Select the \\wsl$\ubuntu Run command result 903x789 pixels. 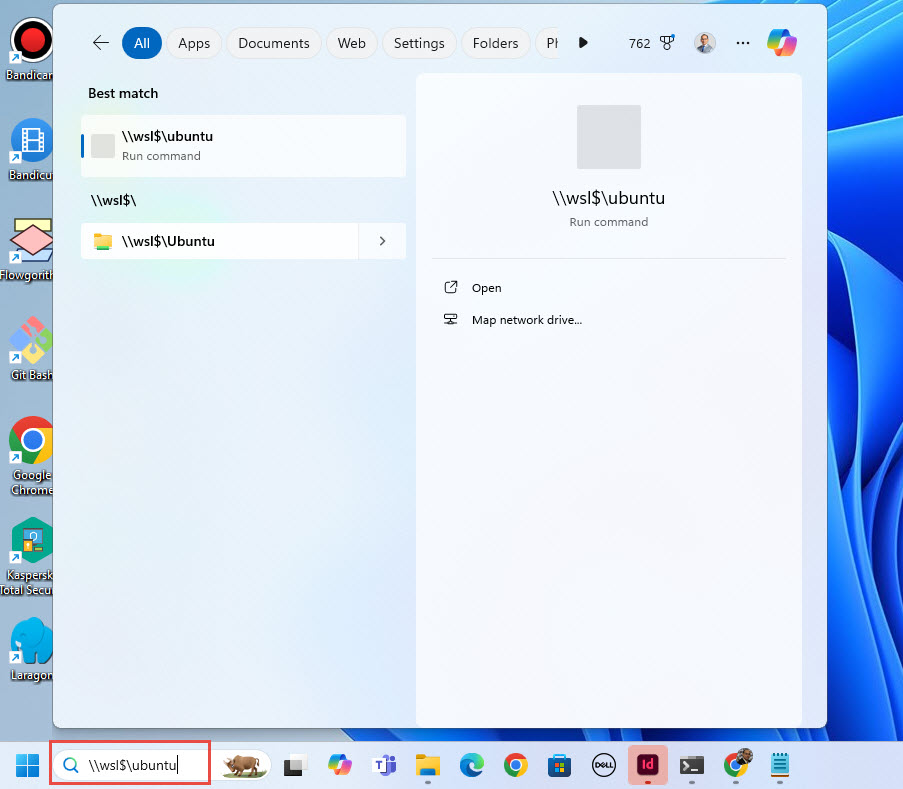(x=244, y=146)
